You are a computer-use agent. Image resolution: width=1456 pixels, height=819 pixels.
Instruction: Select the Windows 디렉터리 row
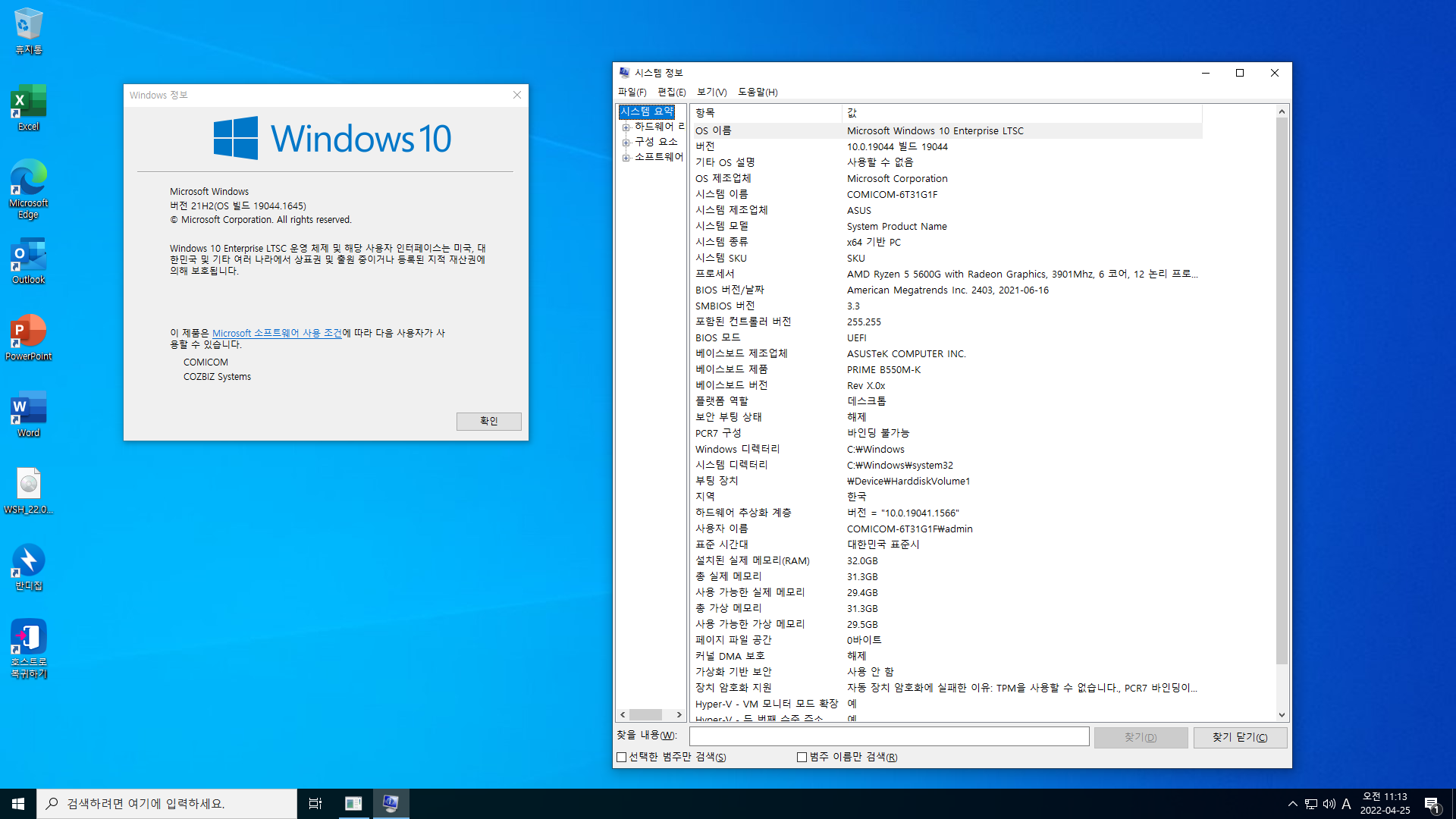click(946, 449)
